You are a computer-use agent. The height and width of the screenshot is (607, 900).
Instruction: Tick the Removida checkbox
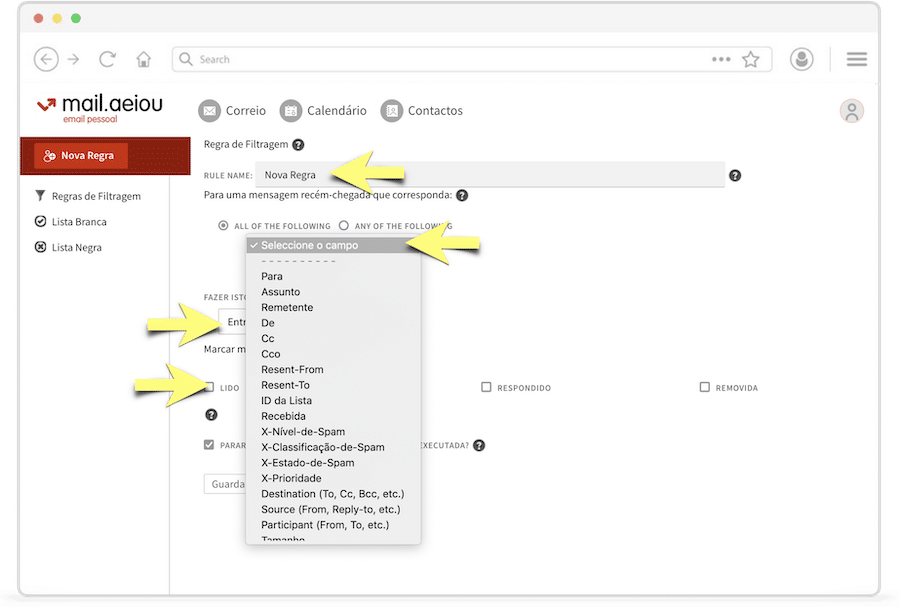(x=705, y=387)
